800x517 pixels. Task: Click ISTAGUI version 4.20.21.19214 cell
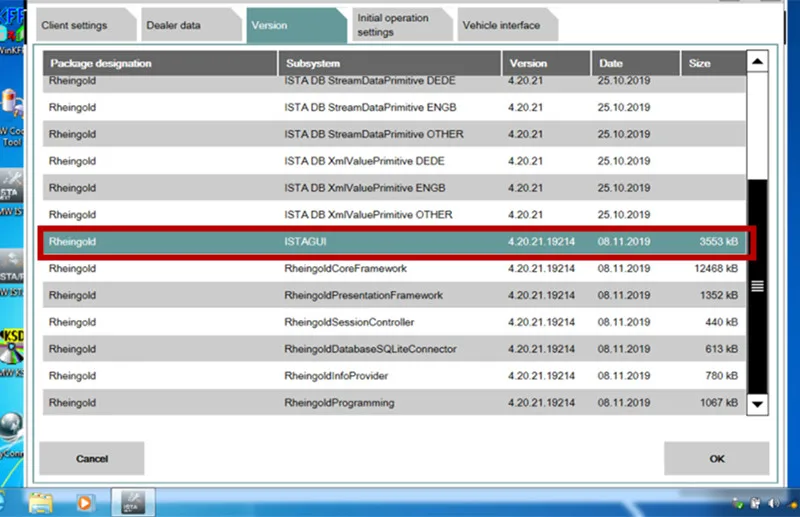pyautogui.click(x=541, y=241)
